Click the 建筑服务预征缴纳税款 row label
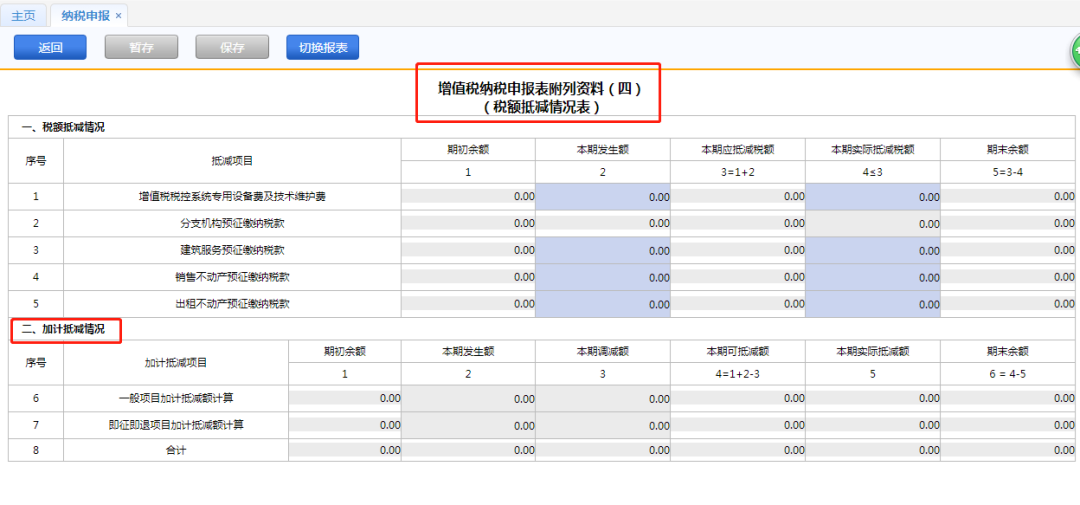1080x505 pixels. (232, 251)
